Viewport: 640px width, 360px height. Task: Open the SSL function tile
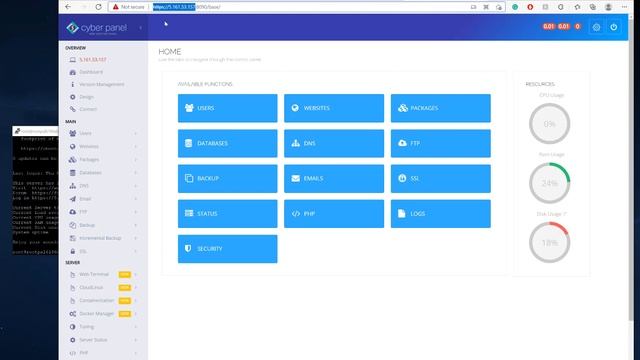point(440,178)
